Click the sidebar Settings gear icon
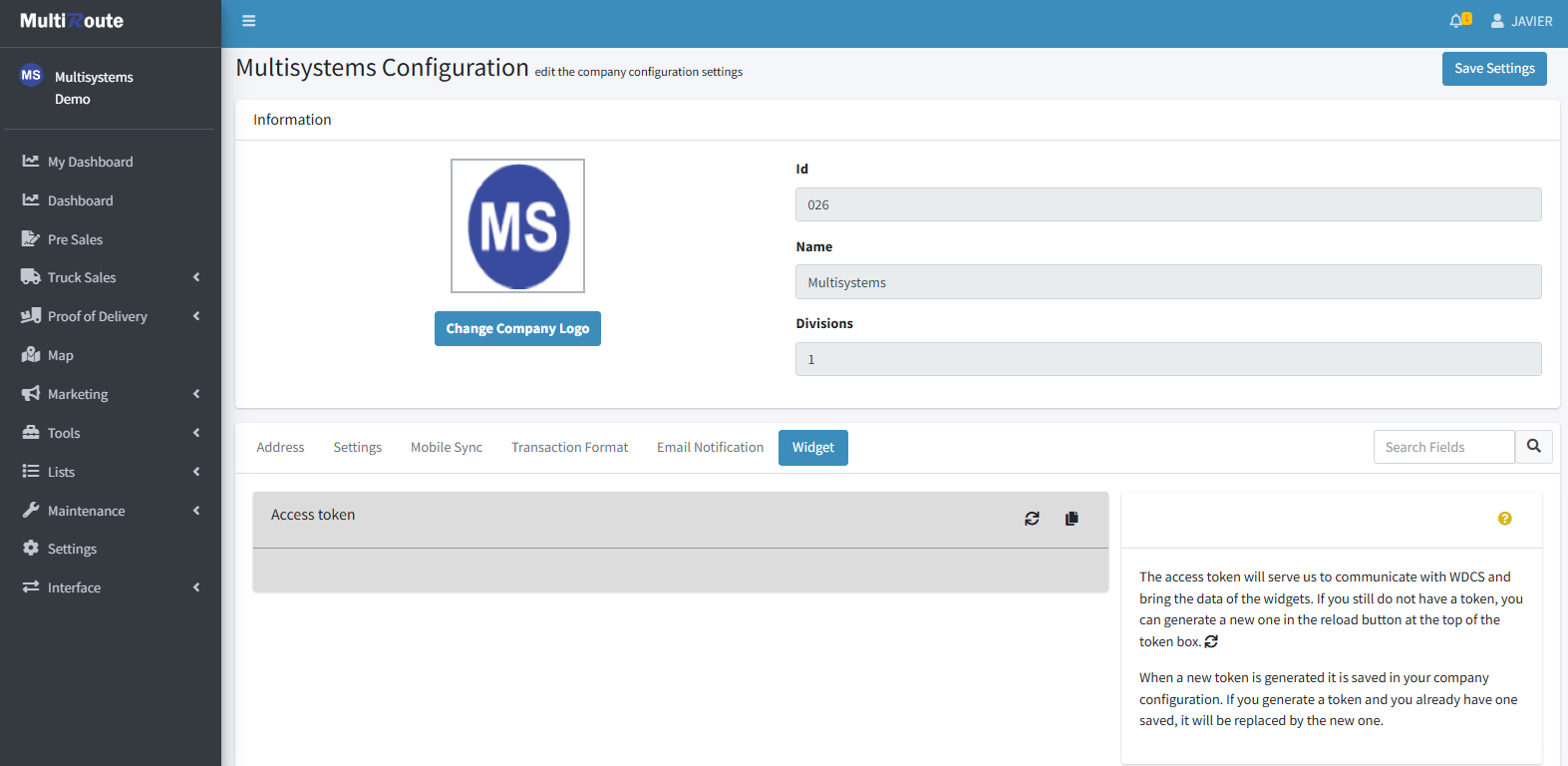This screenshot has width=1568, height=766. pyautogui.click(x=31, y=549)
